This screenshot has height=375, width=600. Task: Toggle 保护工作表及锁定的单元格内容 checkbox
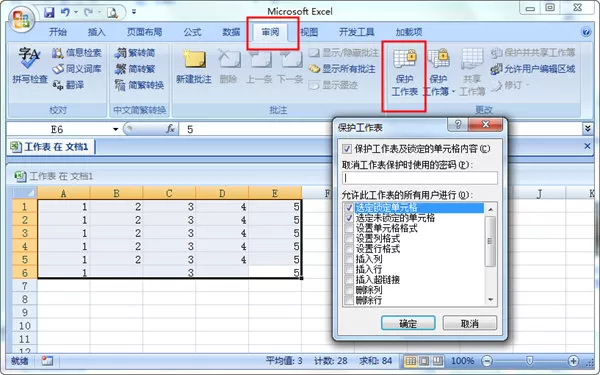[x=347, y=149]
